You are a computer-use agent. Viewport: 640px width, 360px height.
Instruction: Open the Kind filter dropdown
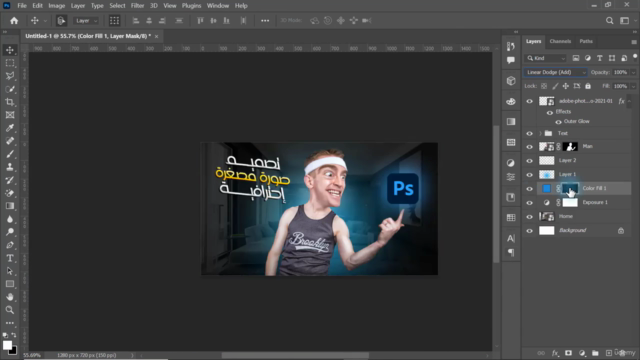(546, 58)
